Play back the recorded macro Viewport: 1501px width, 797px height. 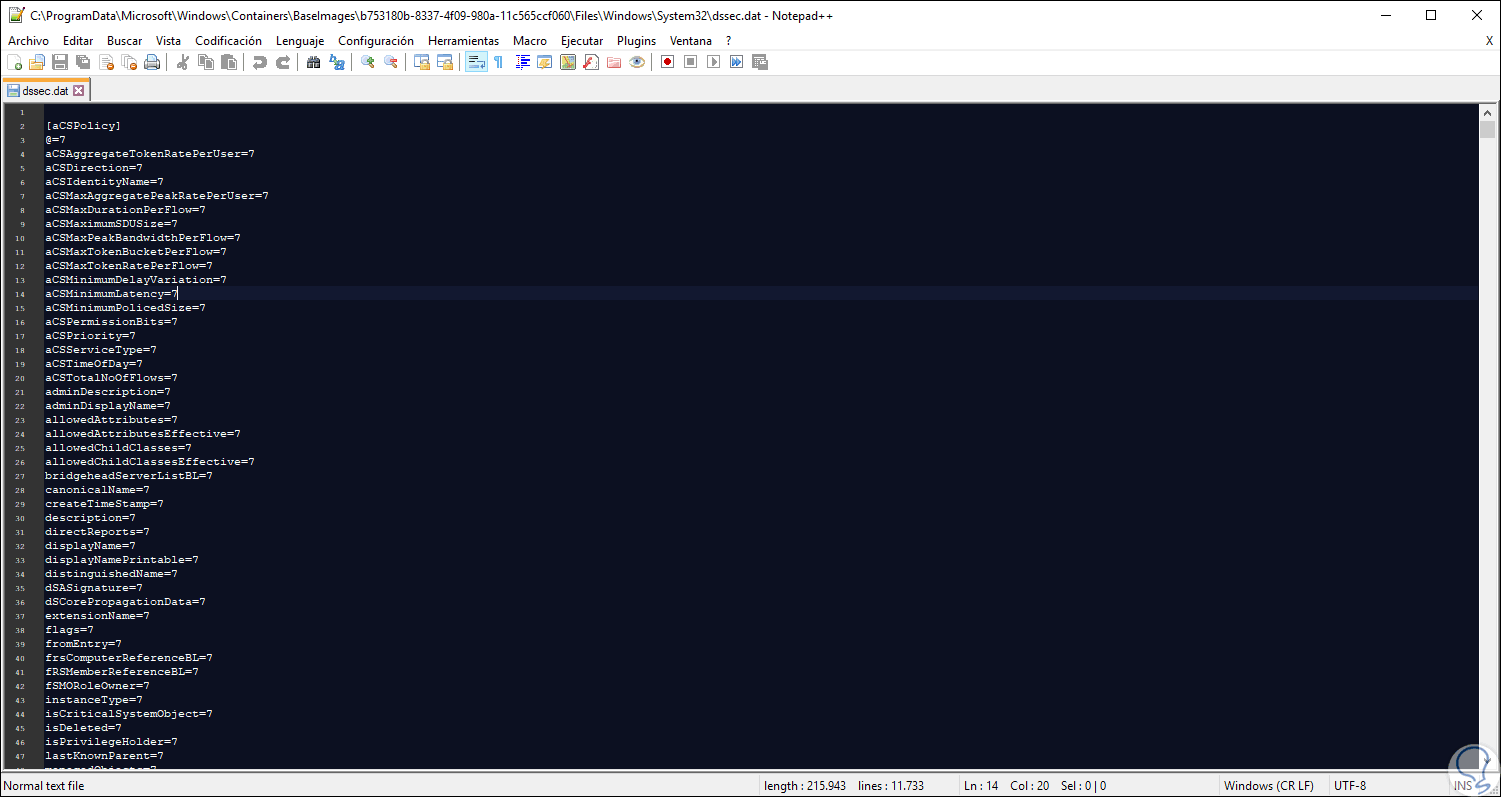pos(713,62)
